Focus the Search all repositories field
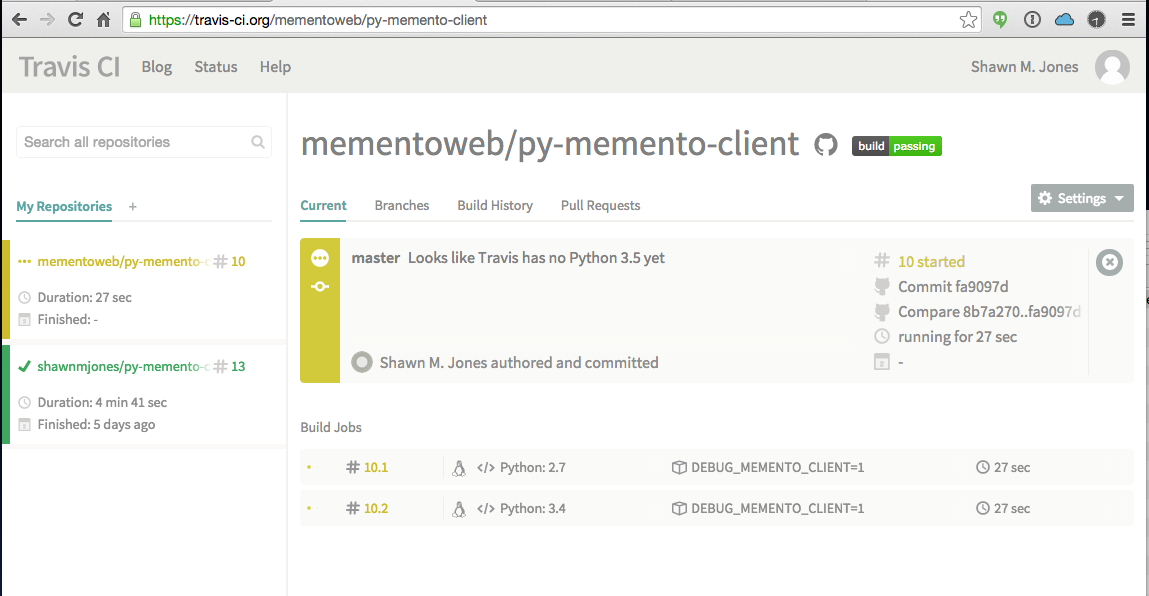The image size is (1149, 596). pyautogui.click(x=144, y=142)
